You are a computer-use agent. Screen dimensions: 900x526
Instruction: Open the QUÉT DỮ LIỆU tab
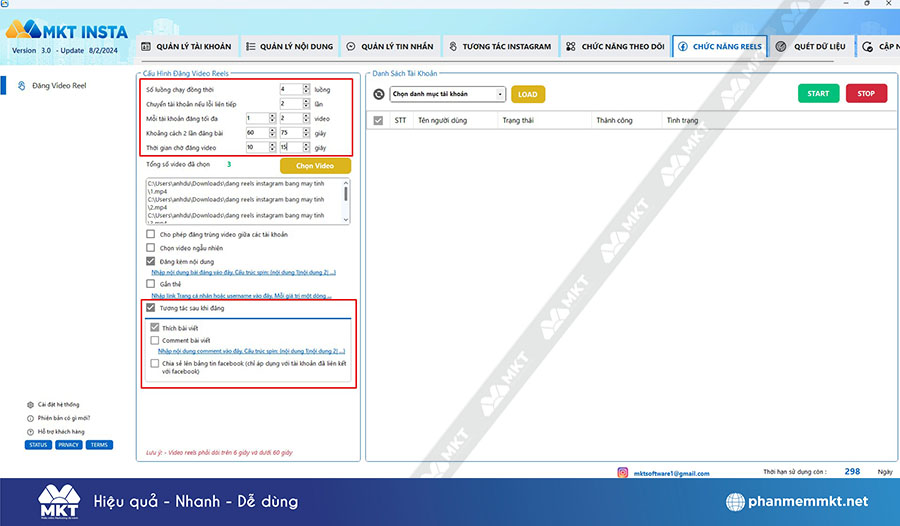point(812,47)
